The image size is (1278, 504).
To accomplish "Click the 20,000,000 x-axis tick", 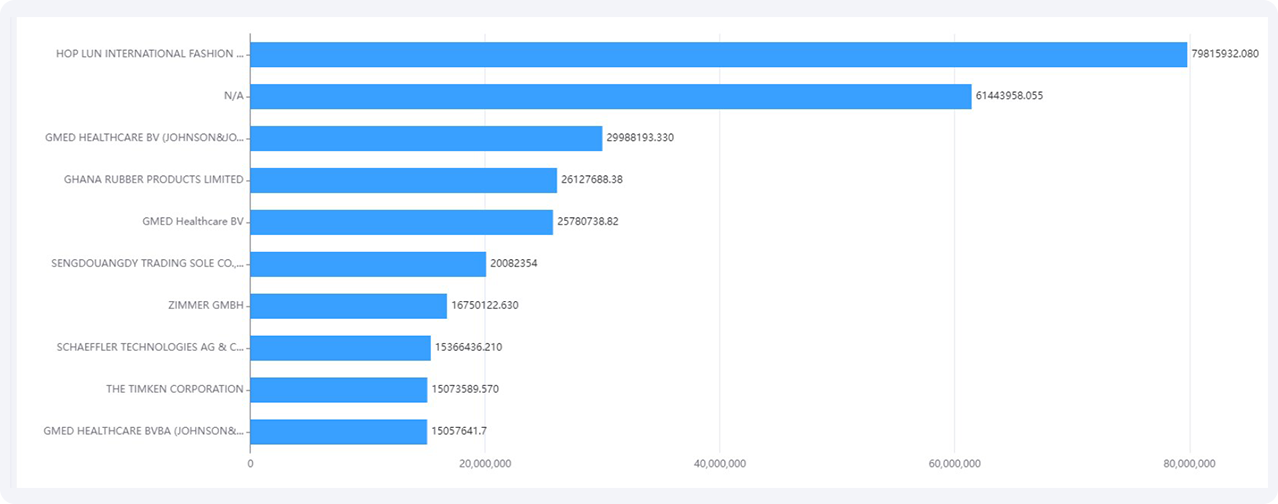I will tap(485, 464).
